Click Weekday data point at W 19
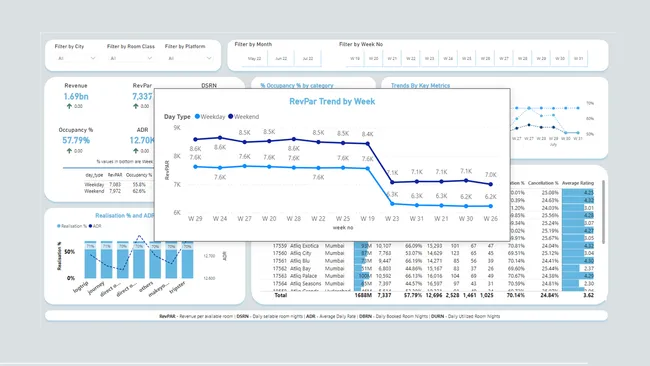650x366 pixels. point(368,169)
